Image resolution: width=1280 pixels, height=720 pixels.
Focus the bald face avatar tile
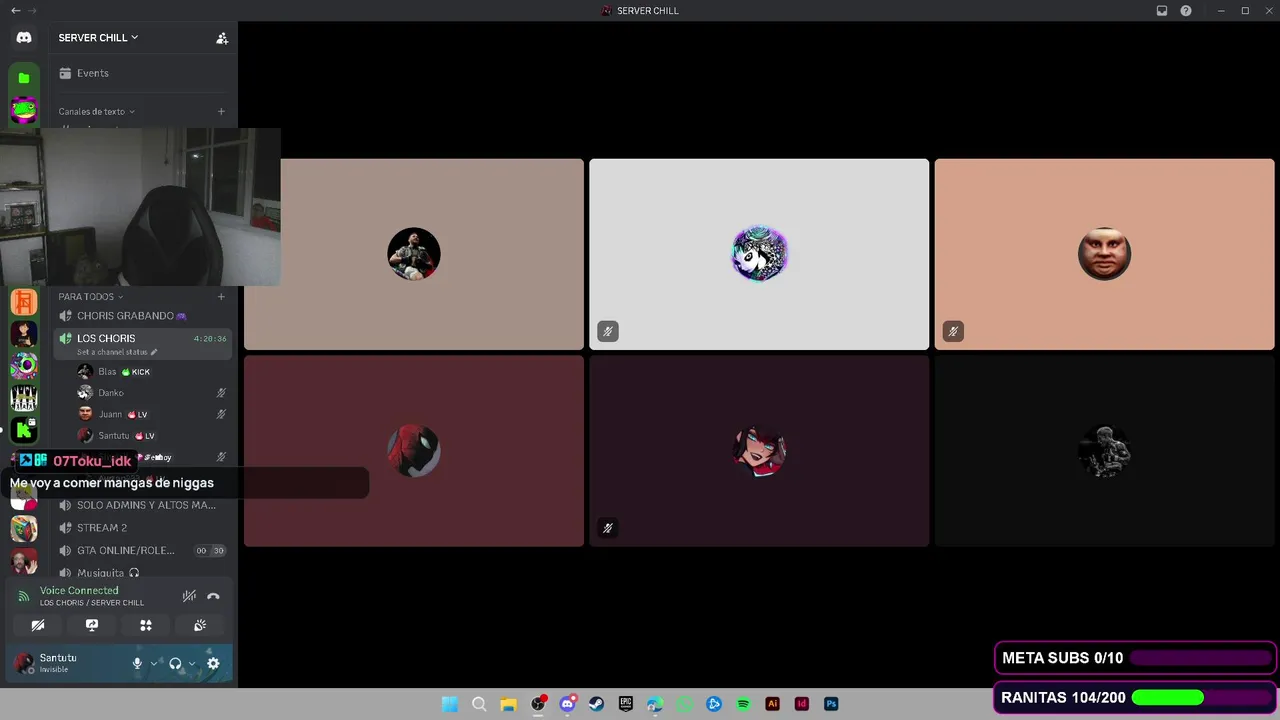click(1105, 254)
